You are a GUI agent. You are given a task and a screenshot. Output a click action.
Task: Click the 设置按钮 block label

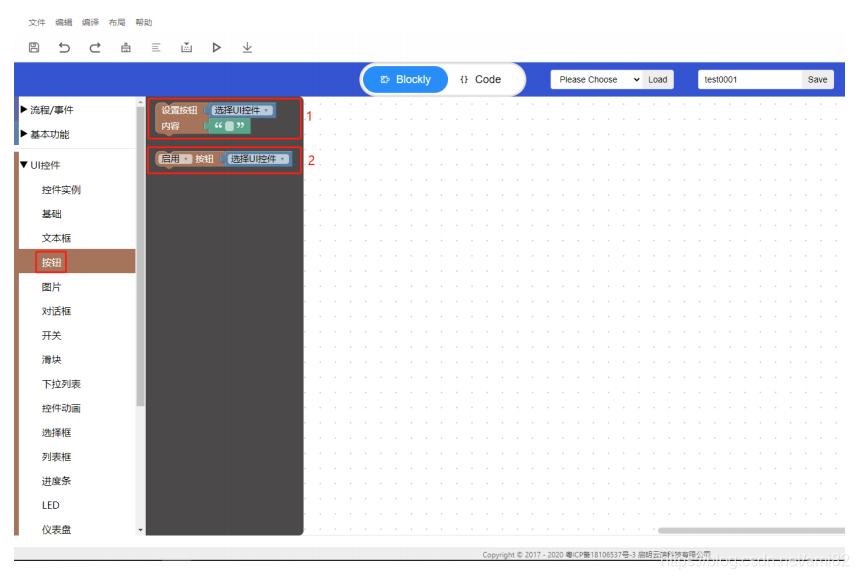pyautogui.click(x=179, y=110)
